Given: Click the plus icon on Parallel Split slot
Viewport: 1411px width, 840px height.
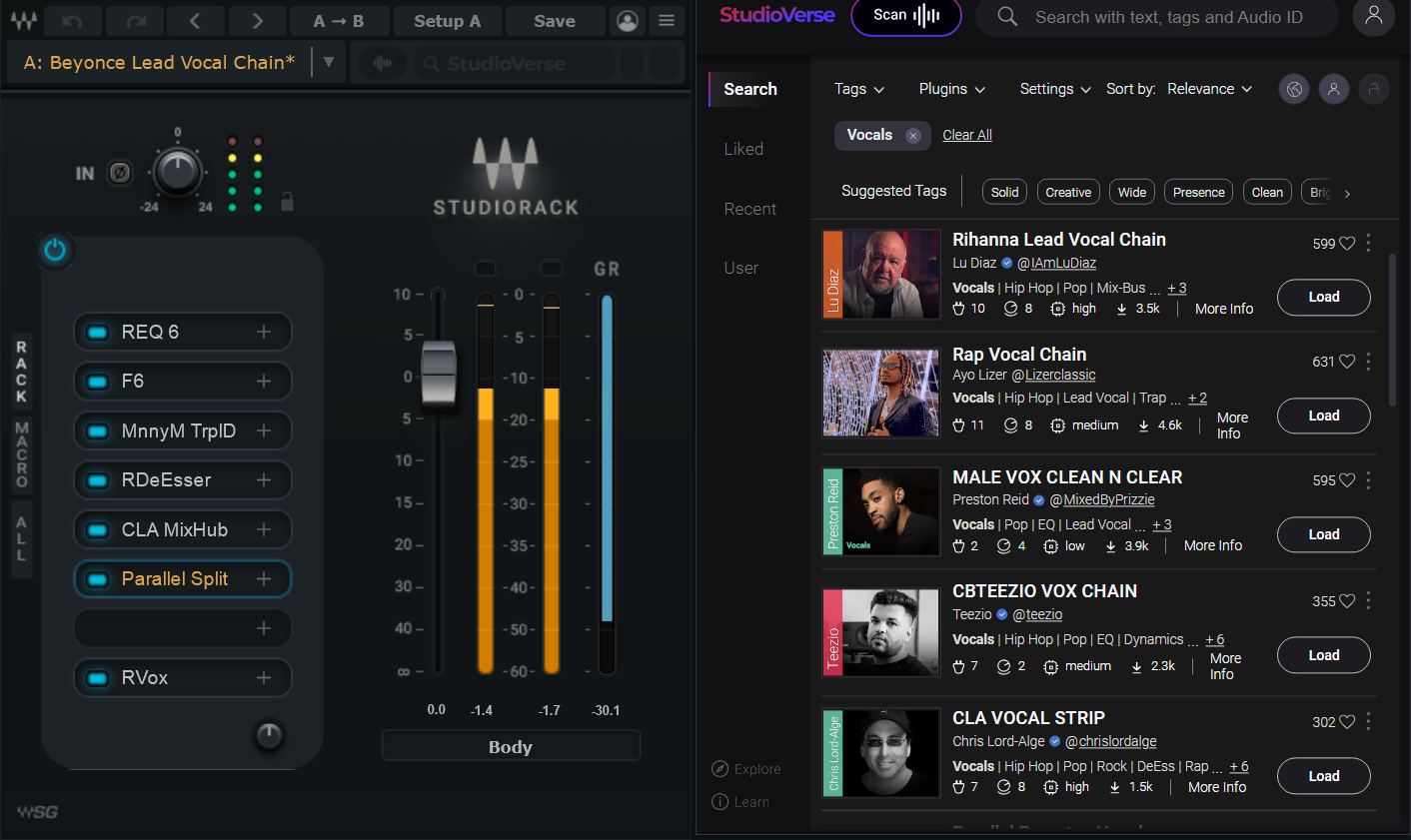Looking at the screenshot, I should click(264, 578).
